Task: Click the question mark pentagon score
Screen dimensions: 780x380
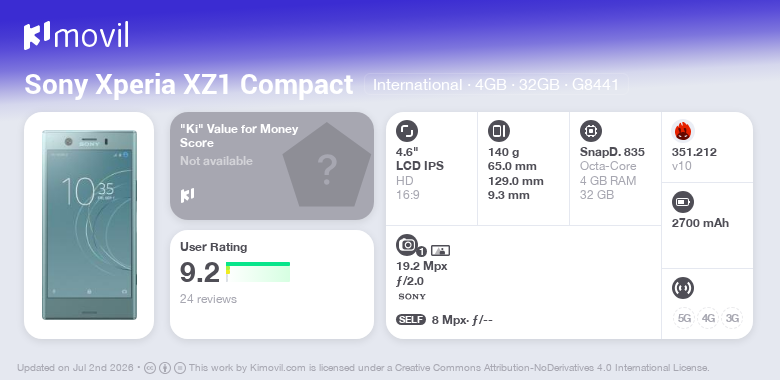Action: click(x=327, y=166)
